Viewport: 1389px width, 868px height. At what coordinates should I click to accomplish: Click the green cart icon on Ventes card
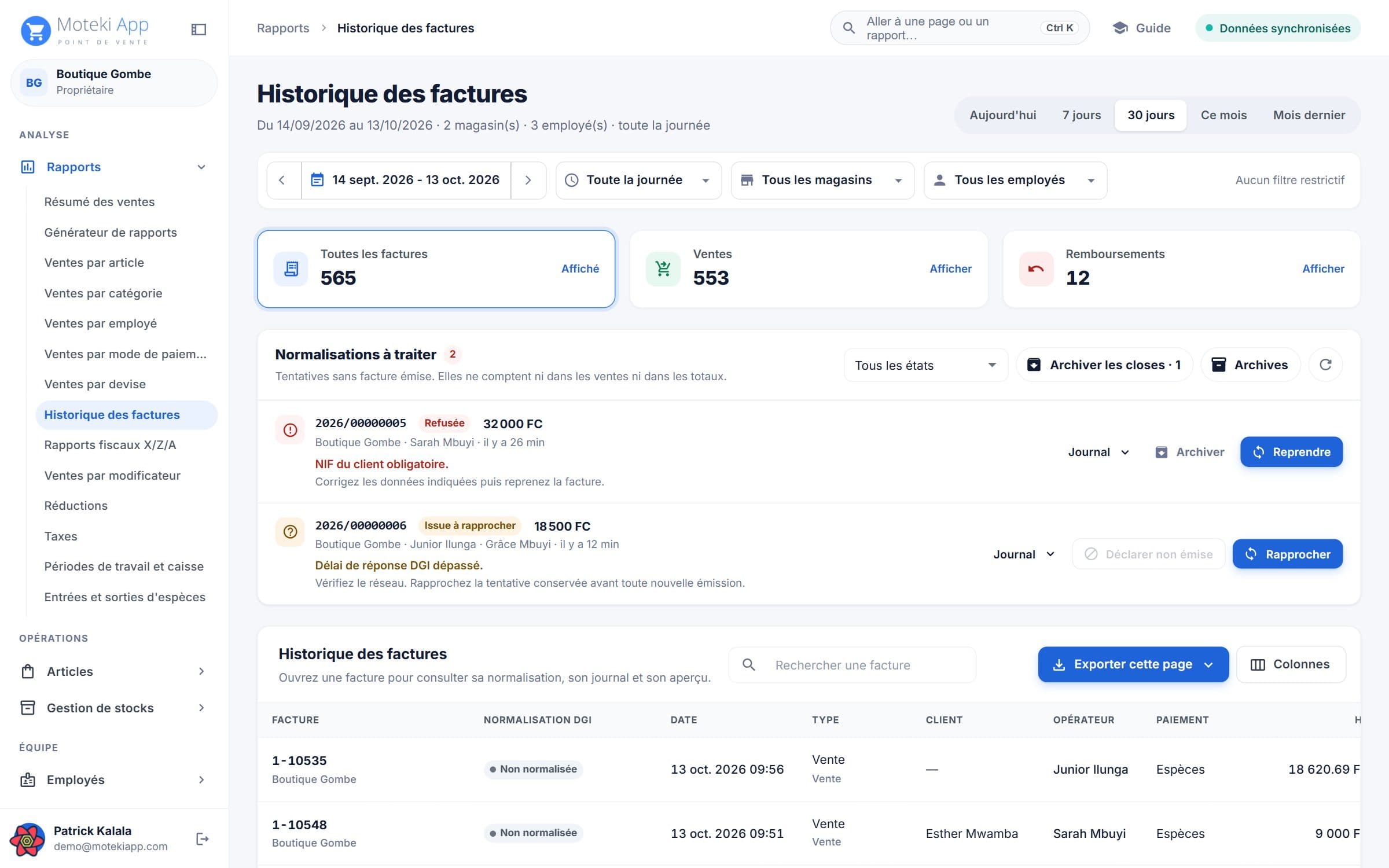pos(663,269)
